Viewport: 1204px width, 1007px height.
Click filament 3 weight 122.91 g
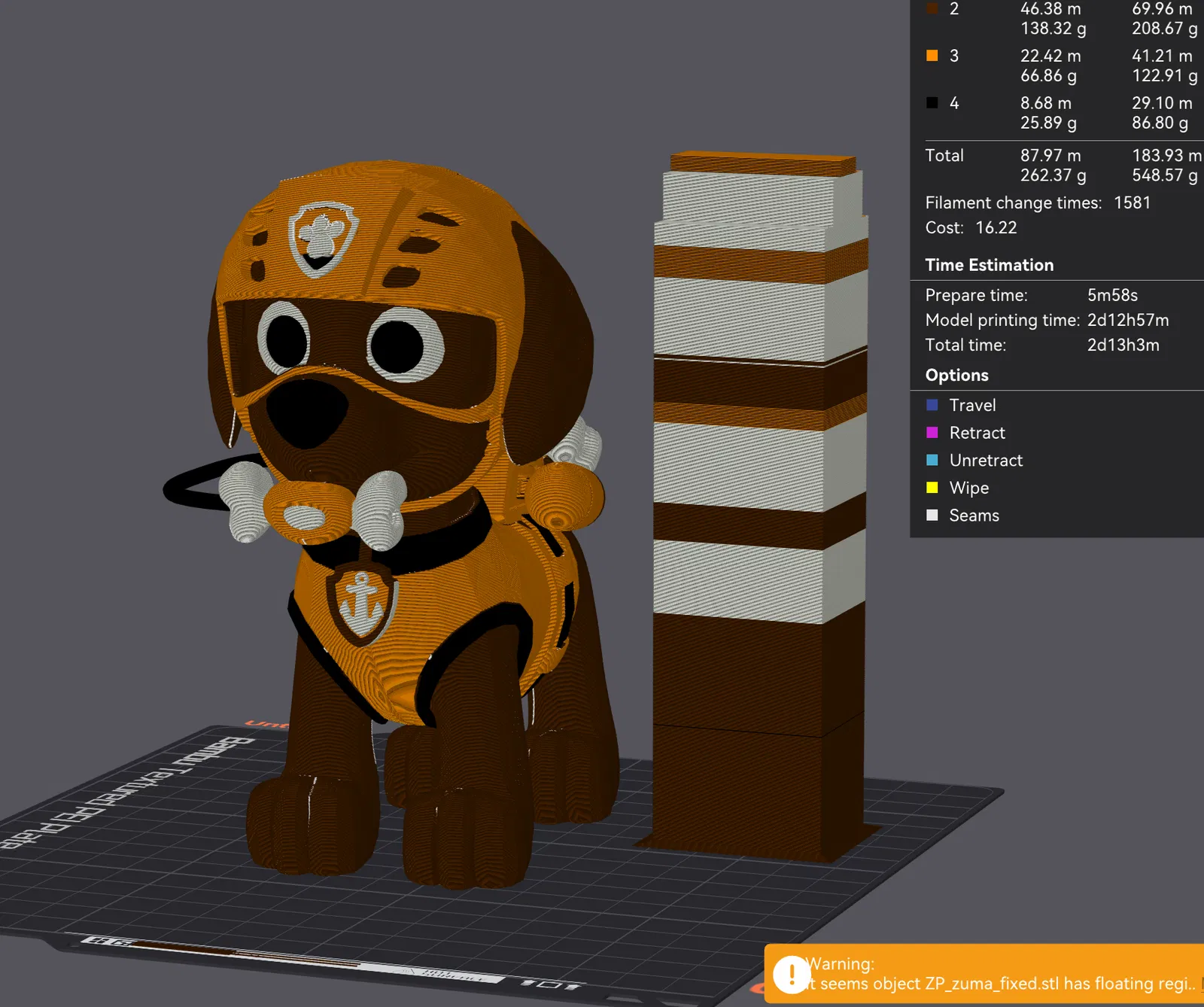point(1165,75)
